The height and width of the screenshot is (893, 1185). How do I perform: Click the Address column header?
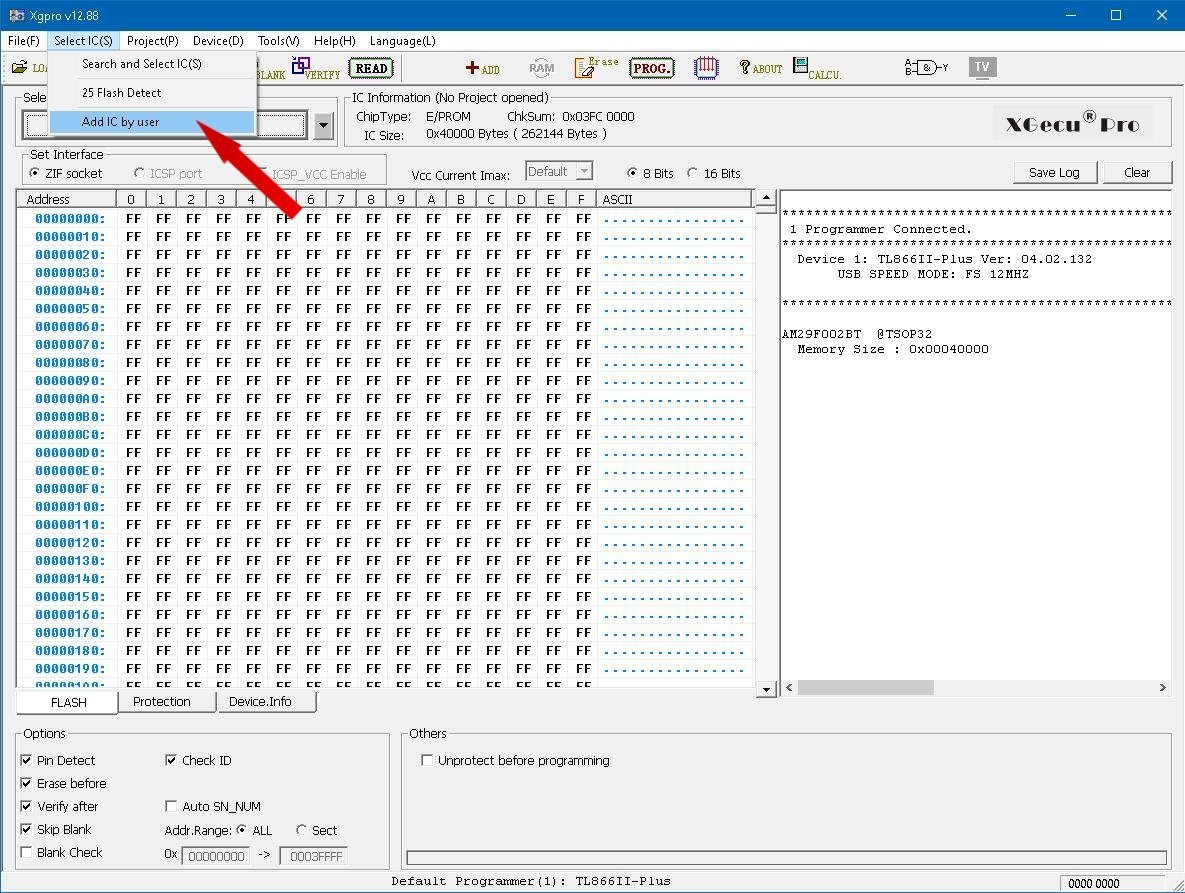click(x=67, y=199)
